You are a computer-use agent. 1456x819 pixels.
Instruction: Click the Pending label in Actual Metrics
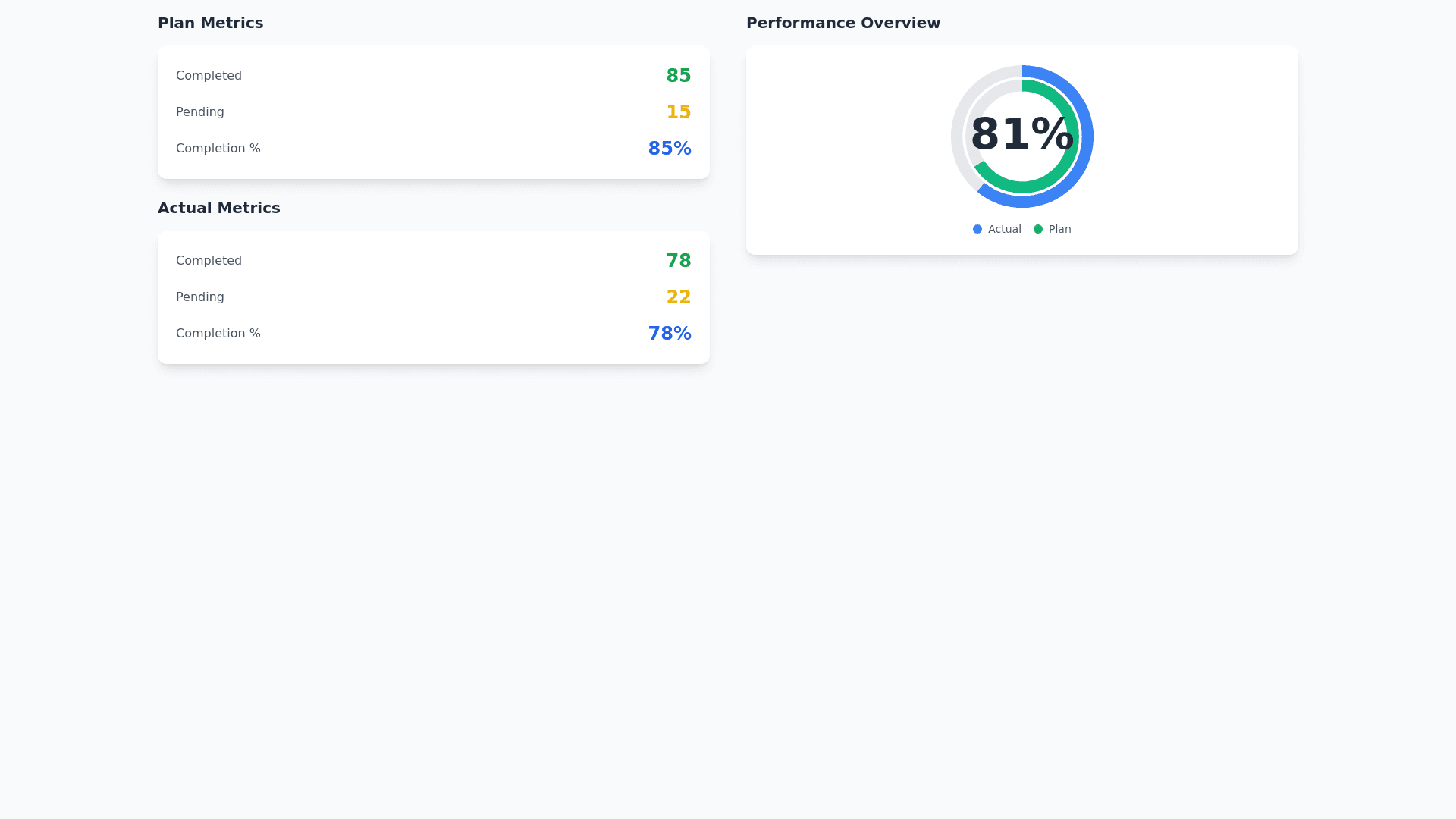(x=199, y=297)
